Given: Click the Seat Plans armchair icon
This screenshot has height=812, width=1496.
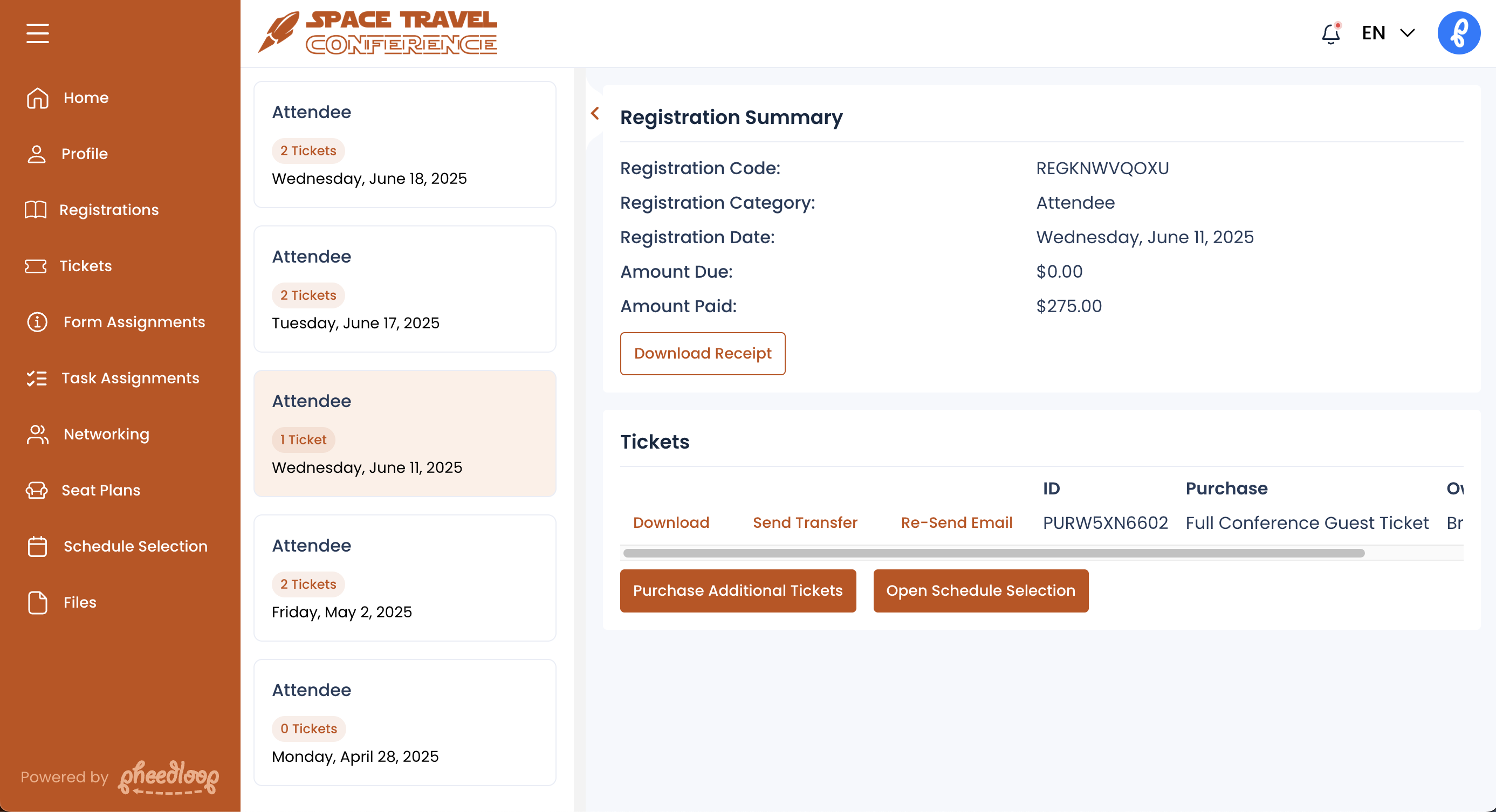Looking at the screenshot, I should [x=37, y=491].
